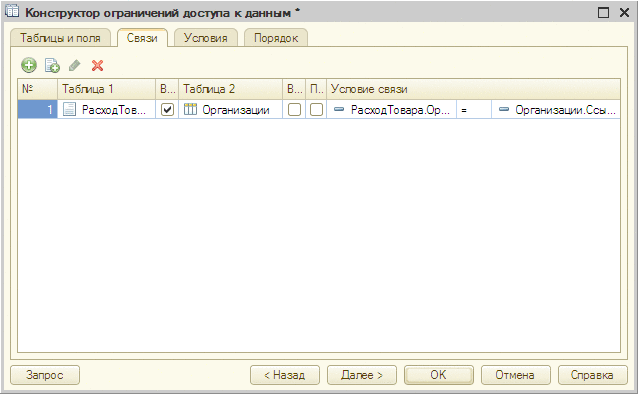638x394 pixels.
Task: Switch to the Условия tab
Action: pos(205,38)
